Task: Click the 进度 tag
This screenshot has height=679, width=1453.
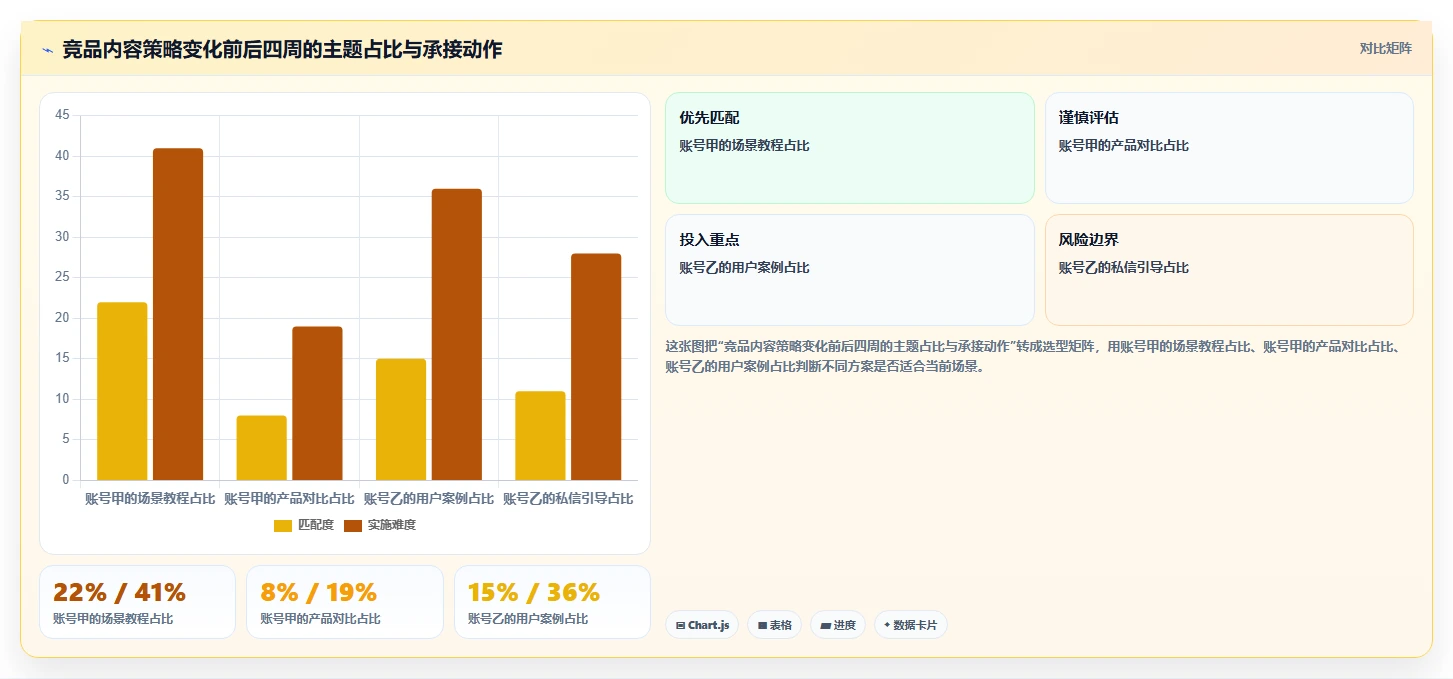Action: point(838,625)
